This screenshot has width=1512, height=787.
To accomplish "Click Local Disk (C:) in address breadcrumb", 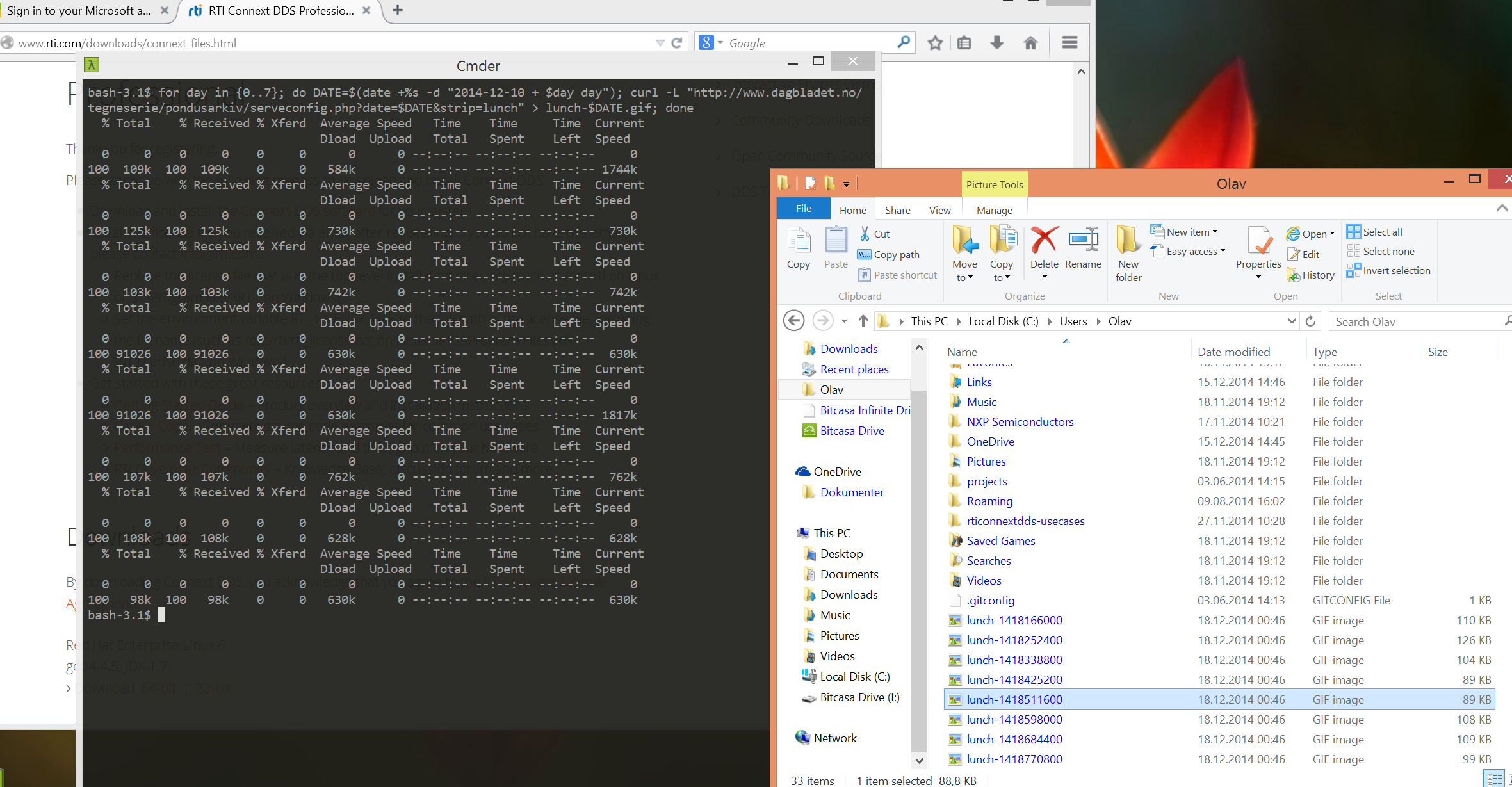I will pyautogui.click(x=1004, y=321).
